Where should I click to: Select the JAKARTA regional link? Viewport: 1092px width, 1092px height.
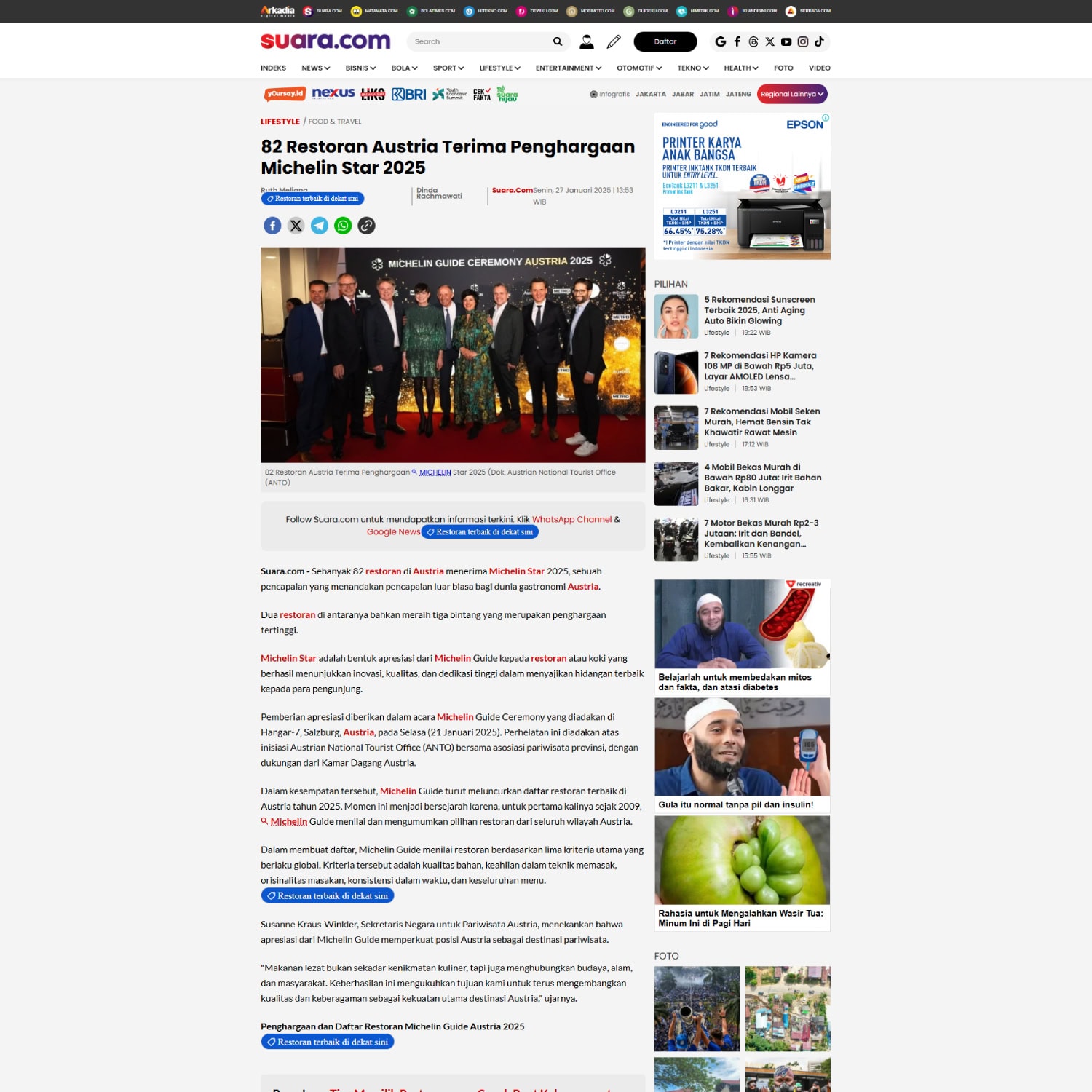[x=651, y=94]
